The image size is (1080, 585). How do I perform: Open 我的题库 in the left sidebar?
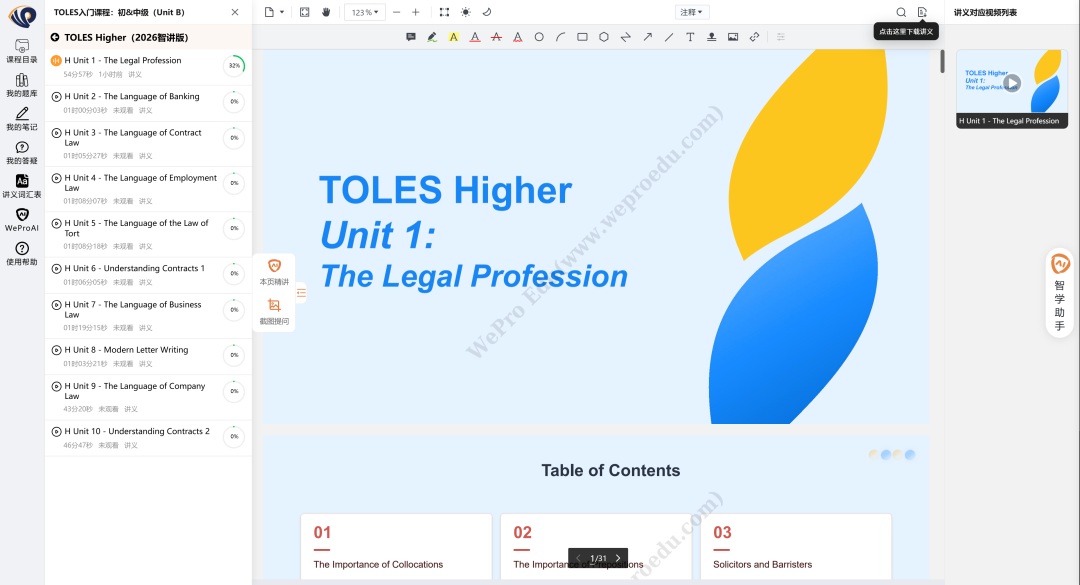tap(21, 85)
